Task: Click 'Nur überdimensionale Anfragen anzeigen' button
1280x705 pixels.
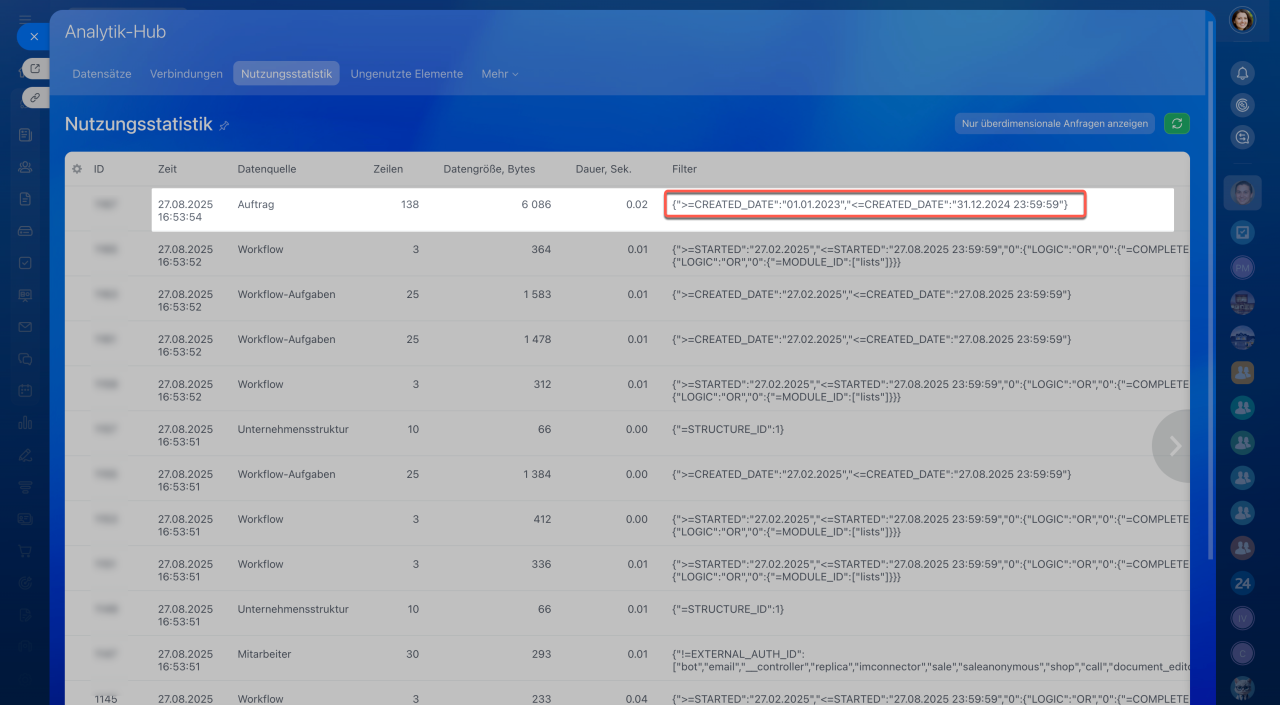Action: coord(1054,124)
